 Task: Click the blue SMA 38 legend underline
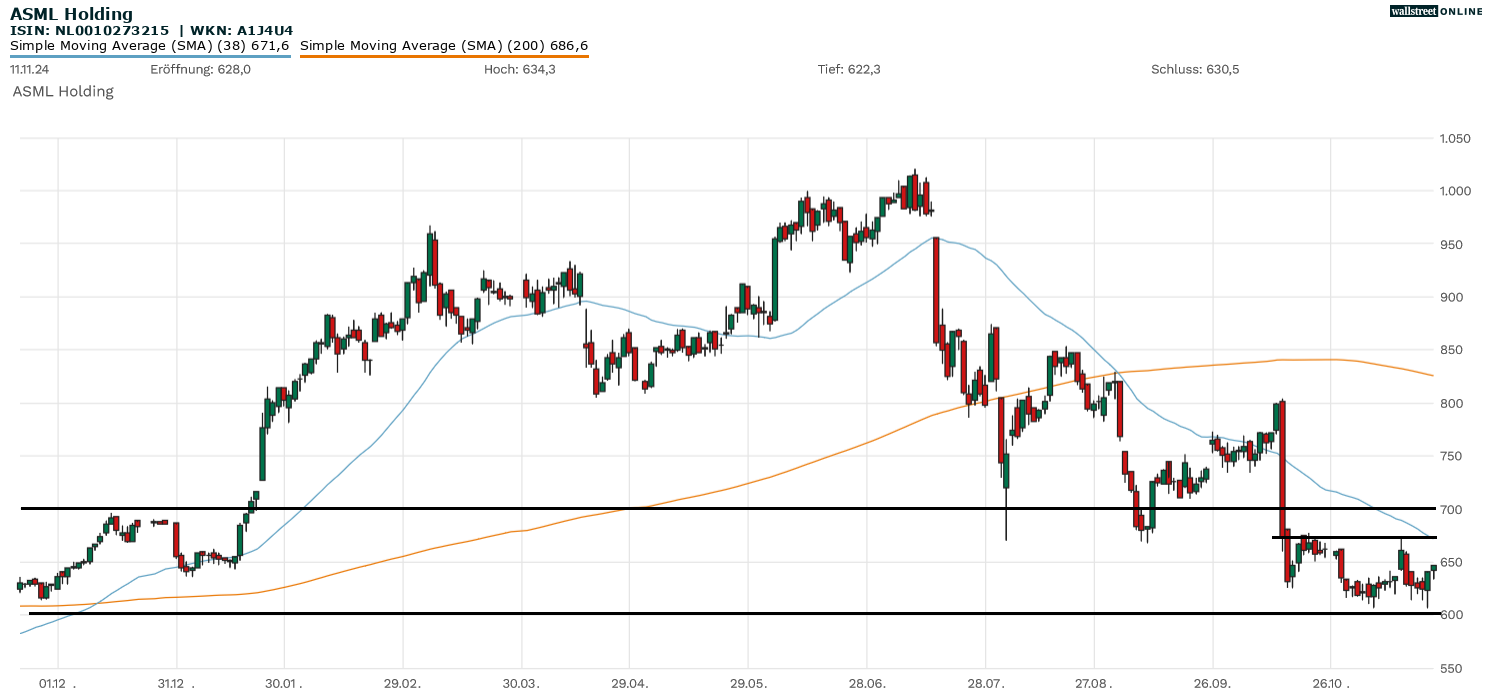[x=150, y=56]
